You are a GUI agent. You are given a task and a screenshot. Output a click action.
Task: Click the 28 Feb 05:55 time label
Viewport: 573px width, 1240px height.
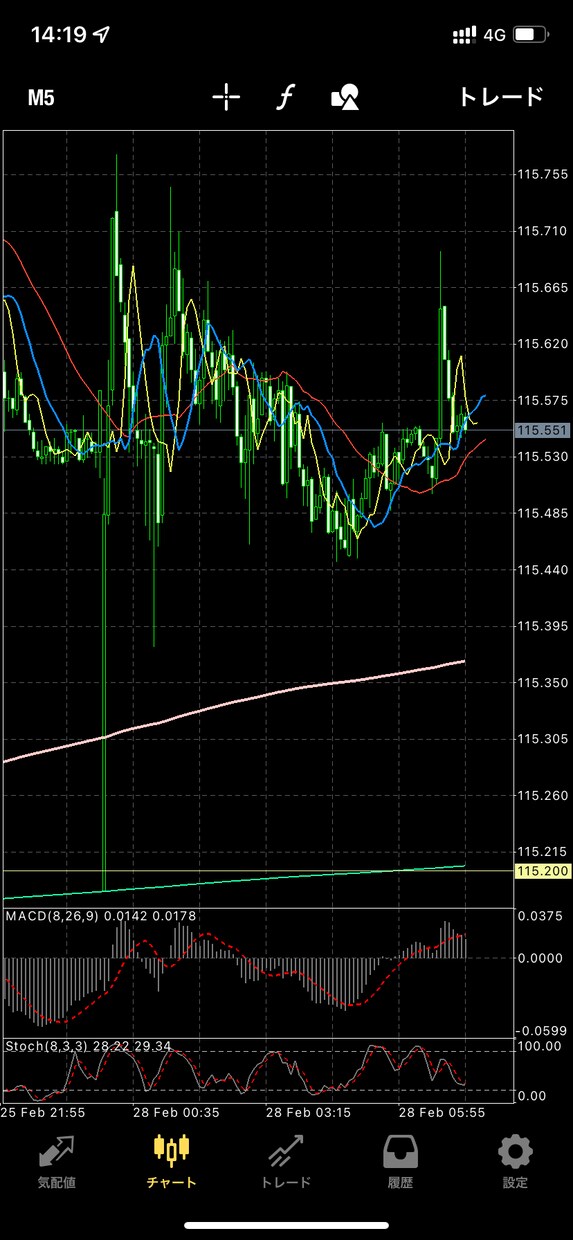coord(441,1112)
